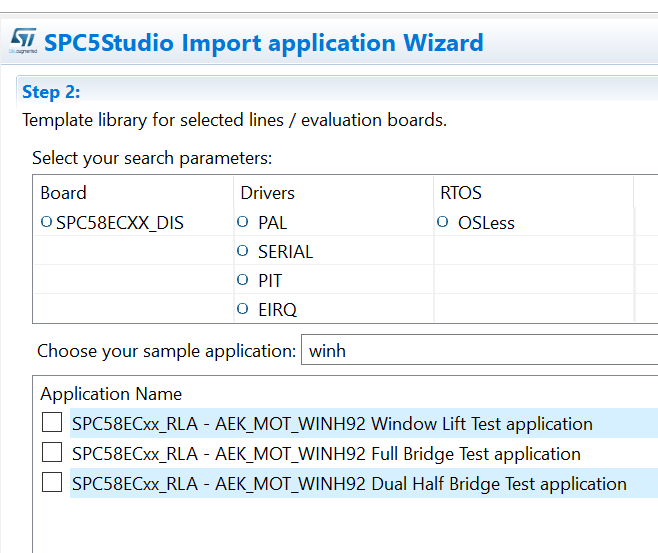Select the Full Bridge Test application row

(x=326, y=454)
